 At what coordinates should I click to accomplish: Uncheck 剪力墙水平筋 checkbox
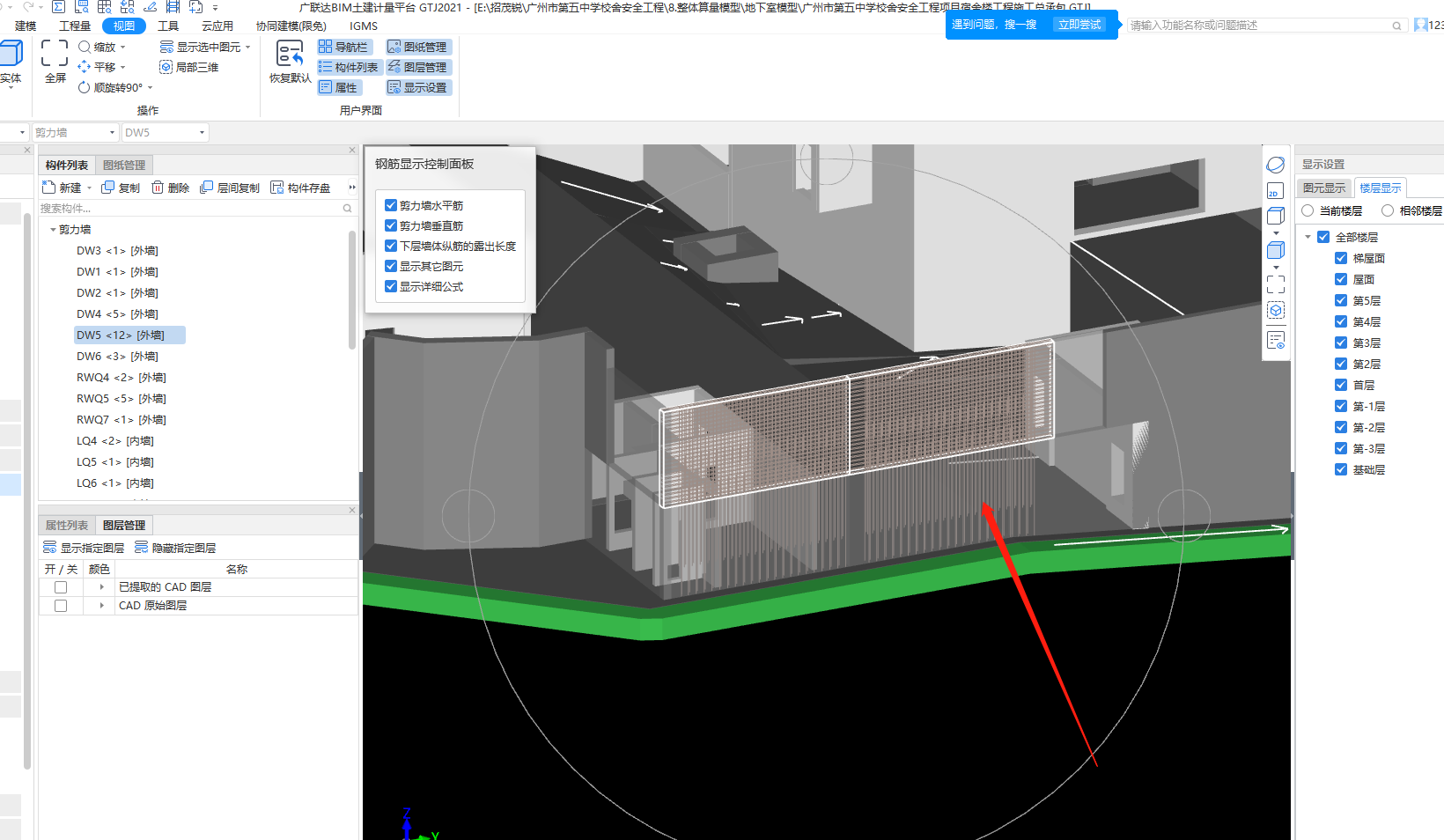coord(391,205)
